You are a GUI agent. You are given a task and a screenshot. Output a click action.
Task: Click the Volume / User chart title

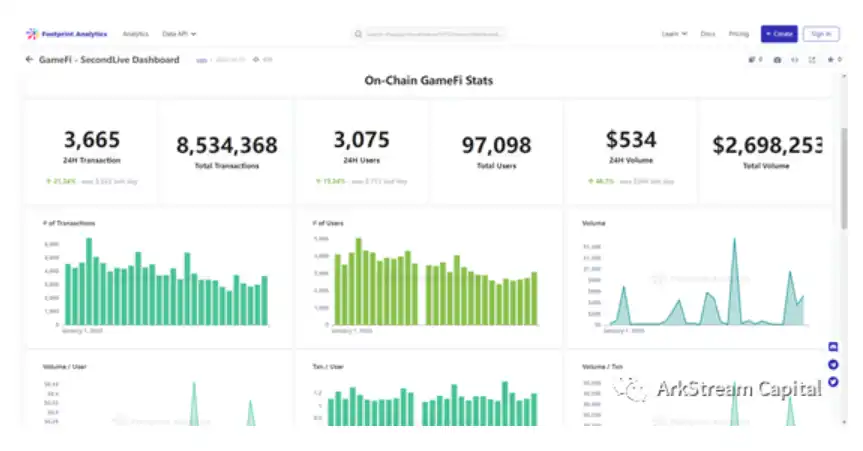pyautogui.click(x=64, y=366)
